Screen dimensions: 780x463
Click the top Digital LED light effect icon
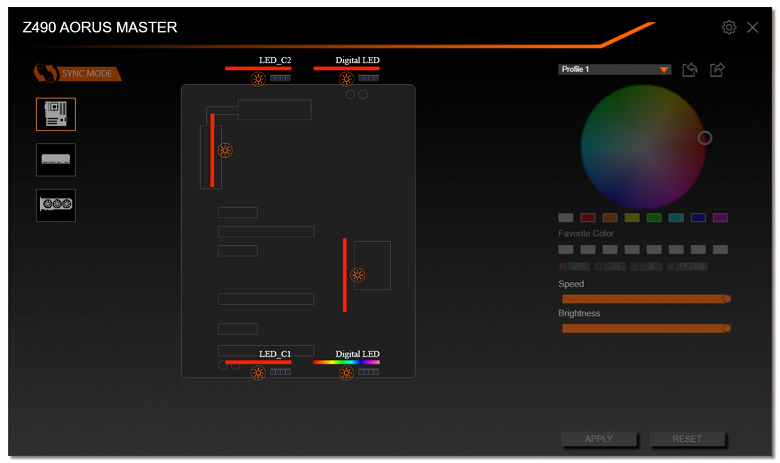coord(346,79)
